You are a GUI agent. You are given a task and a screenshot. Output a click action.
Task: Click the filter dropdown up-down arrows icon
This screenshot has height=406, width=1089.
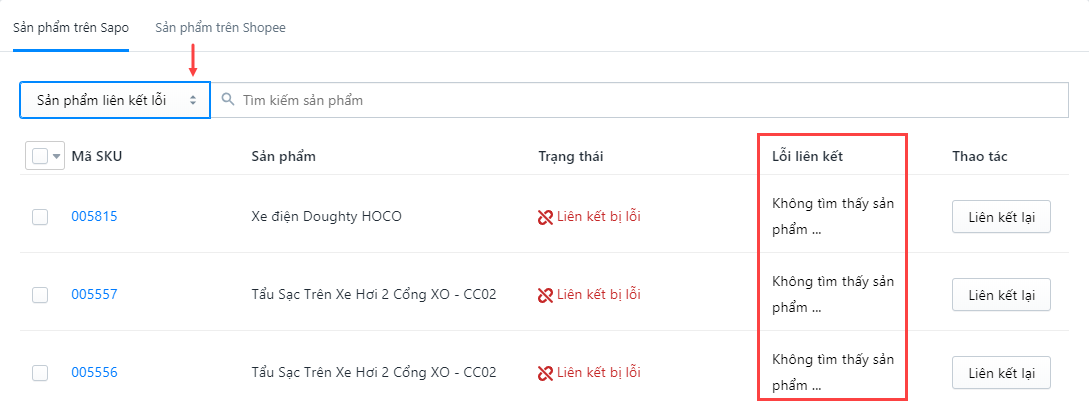click(x=192, y=101)
